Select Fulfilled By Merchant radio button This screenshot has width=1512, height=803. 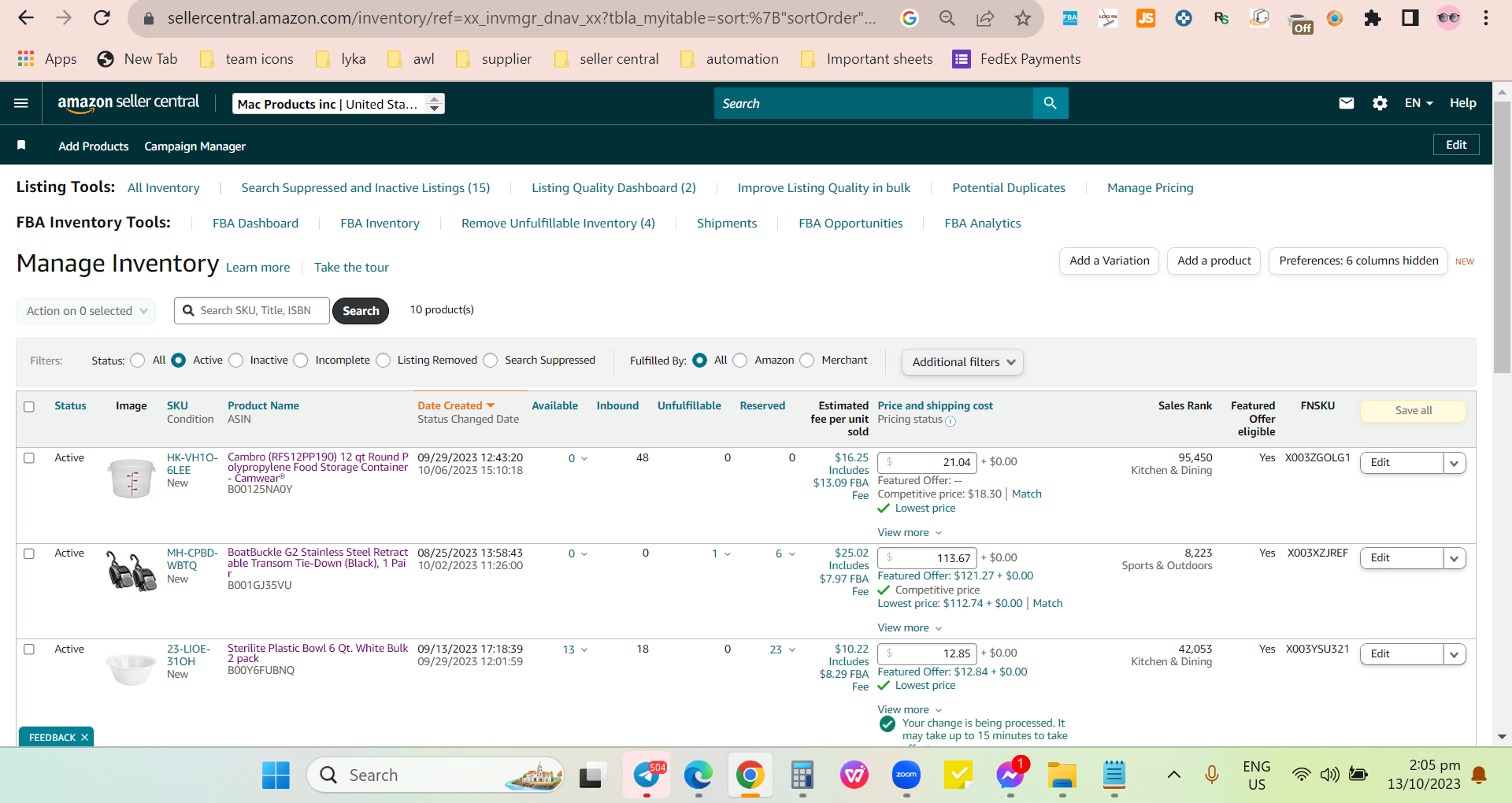pos(807,361)
